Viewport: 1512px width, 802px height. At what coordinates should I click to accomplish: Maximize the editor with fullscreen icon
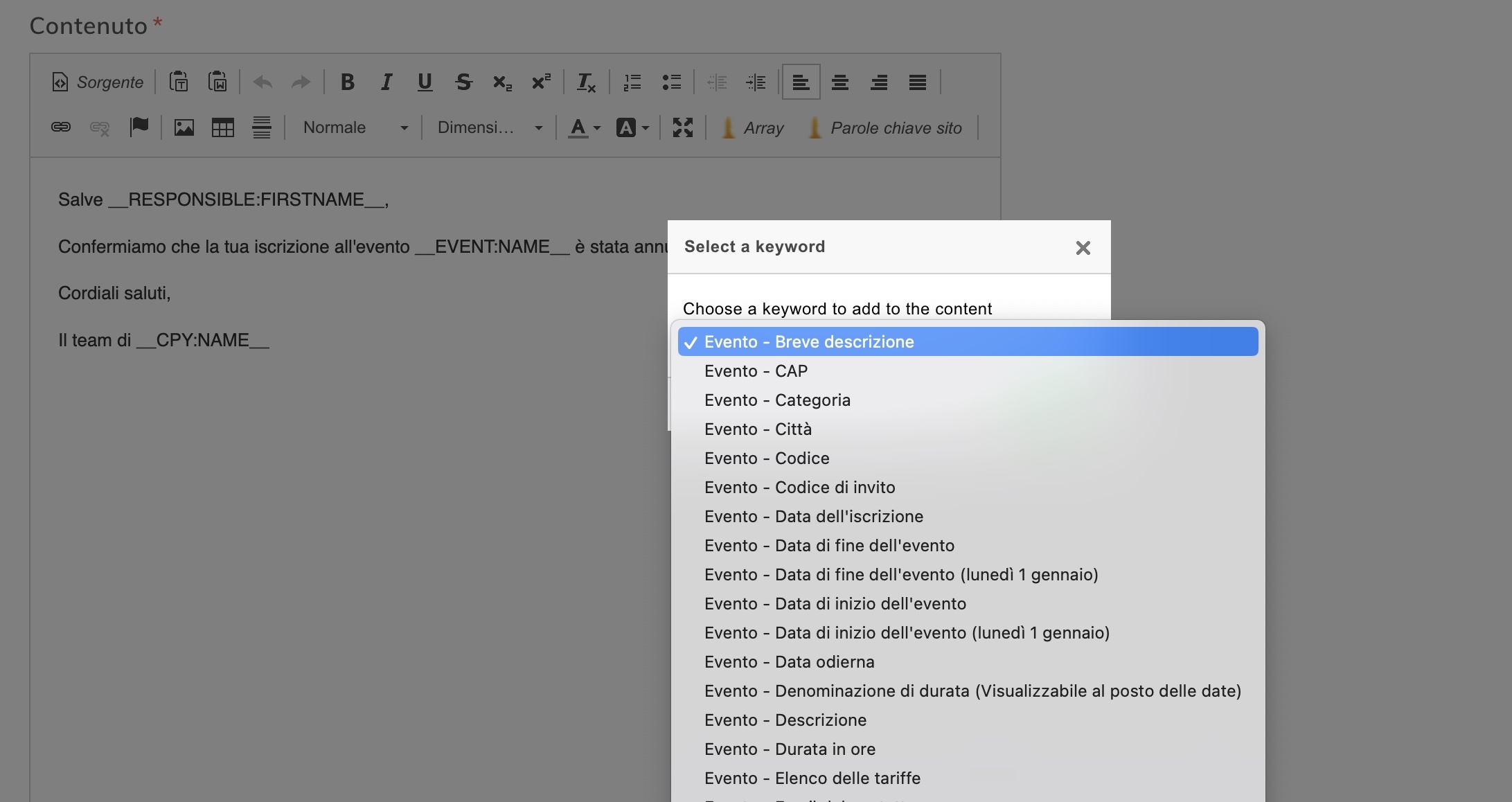pyautogui.click(x=682, y=127)
